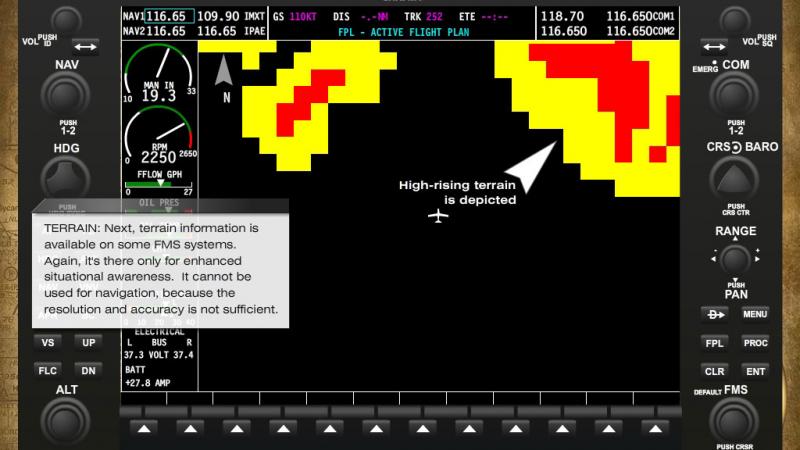Click the fuel flow GPH indicator bar
800x450 pixels.
point(159,184)
